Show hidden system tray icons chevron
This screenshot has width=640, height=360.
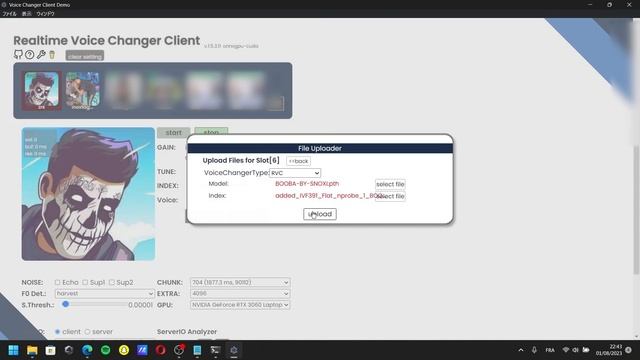pos(521,350)
